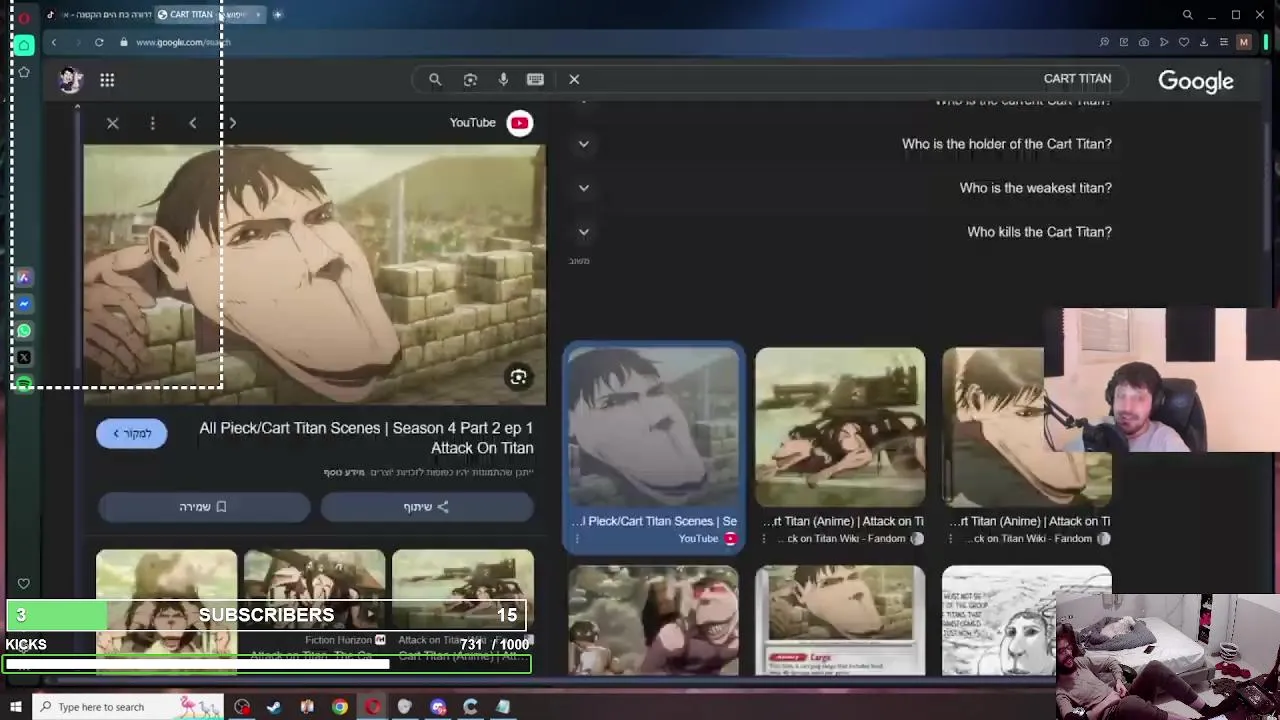Screen dimensions: 1280x720
Task: Open "All Pieck/Cart Titan Scenes" title link
Action: pyautogui.click(x=366, y=438)
